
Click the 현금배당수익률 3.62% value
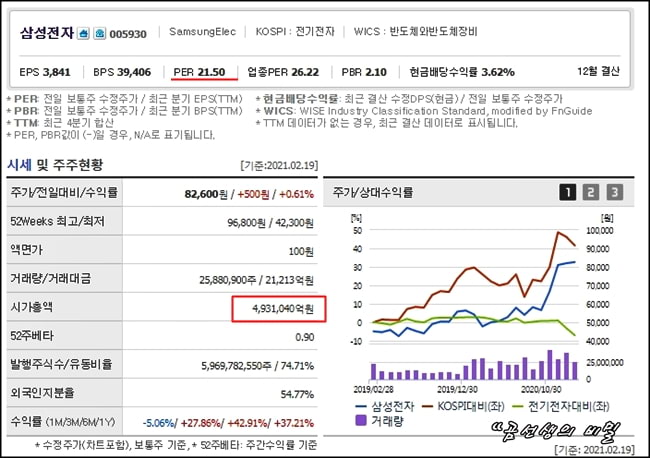point(462,72)
